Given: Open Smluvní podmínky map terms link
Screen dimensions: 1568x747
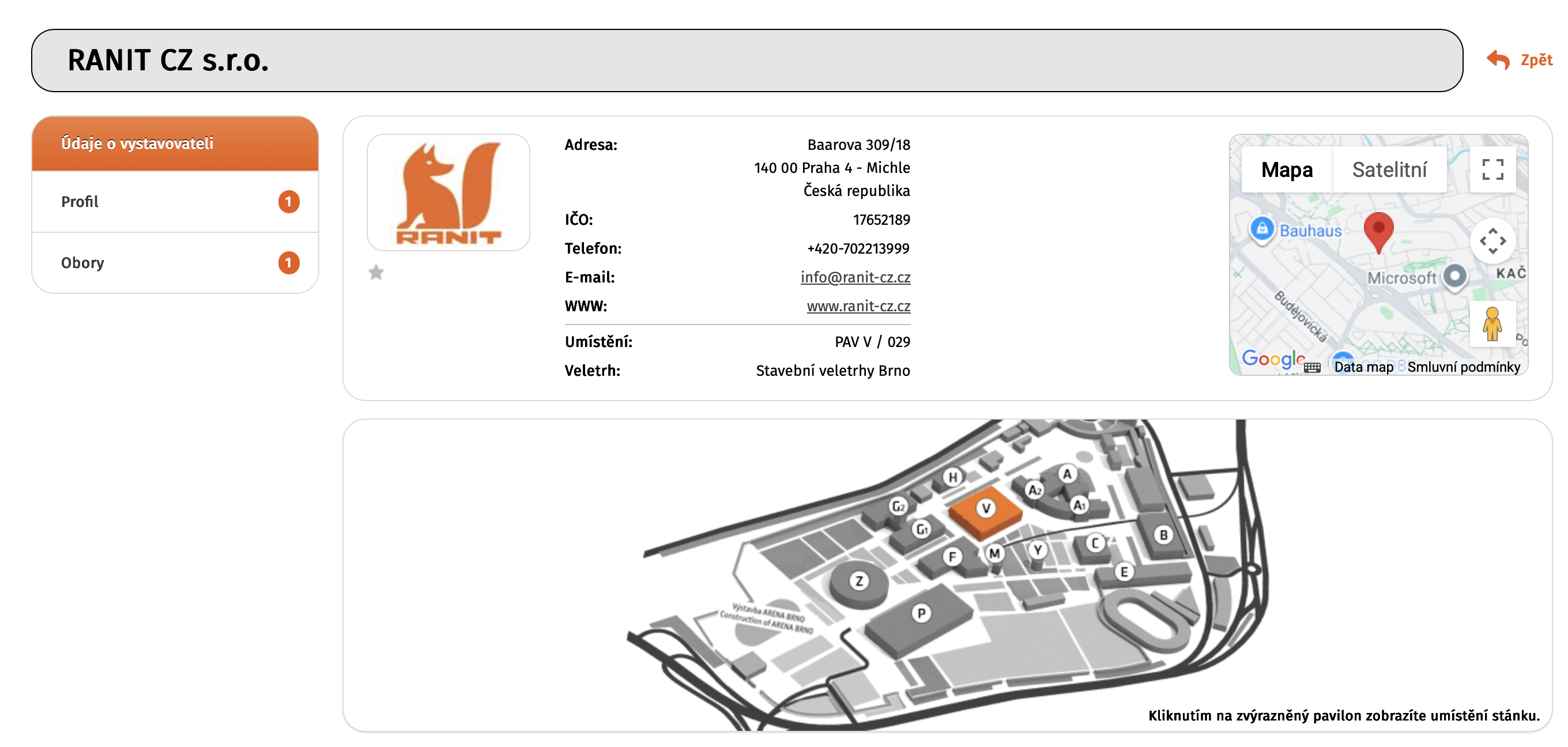Looking at the screenshot, I should coord(1463,367).
